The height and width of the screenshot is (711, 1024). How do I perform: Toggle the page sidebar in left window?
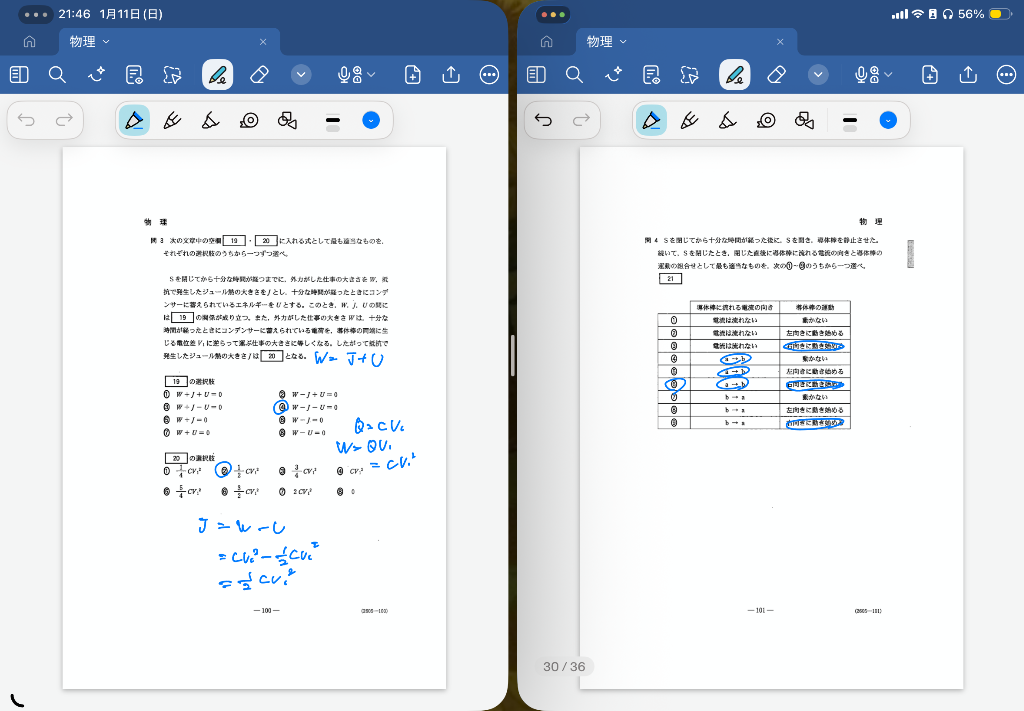(19, 75)
